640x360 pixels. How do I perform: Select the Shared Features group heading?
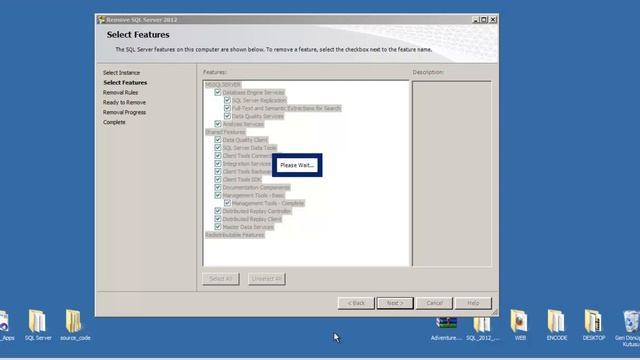click(225, 132)
